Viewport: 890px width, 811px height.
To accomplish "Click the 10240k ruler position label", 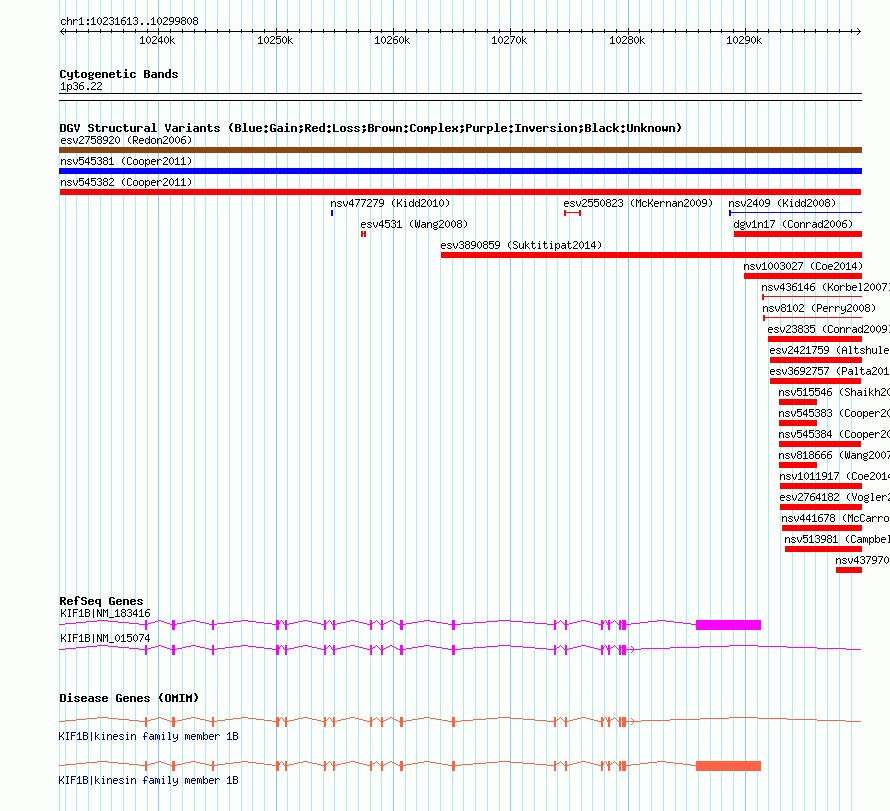I will coord(157,40).
